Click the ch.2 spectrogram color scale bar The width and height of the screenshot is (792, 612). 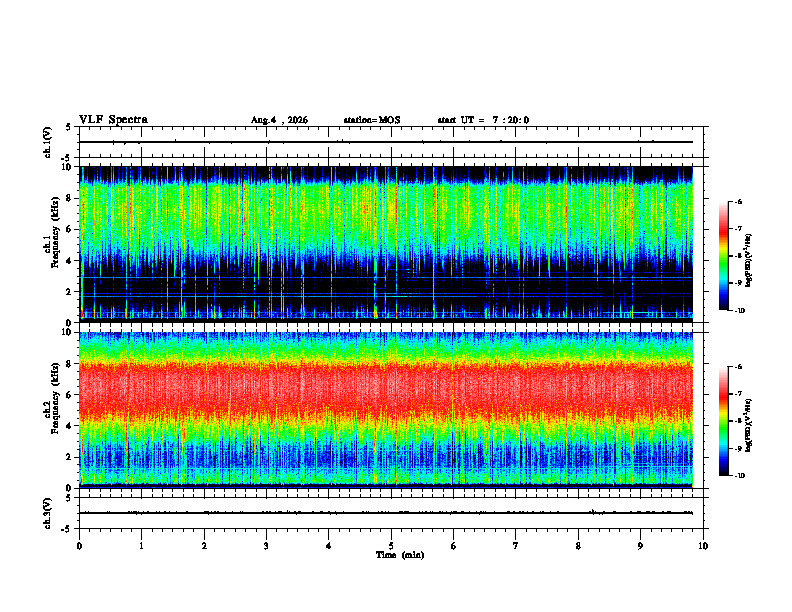pyautogui.click(x=723, y=421)
